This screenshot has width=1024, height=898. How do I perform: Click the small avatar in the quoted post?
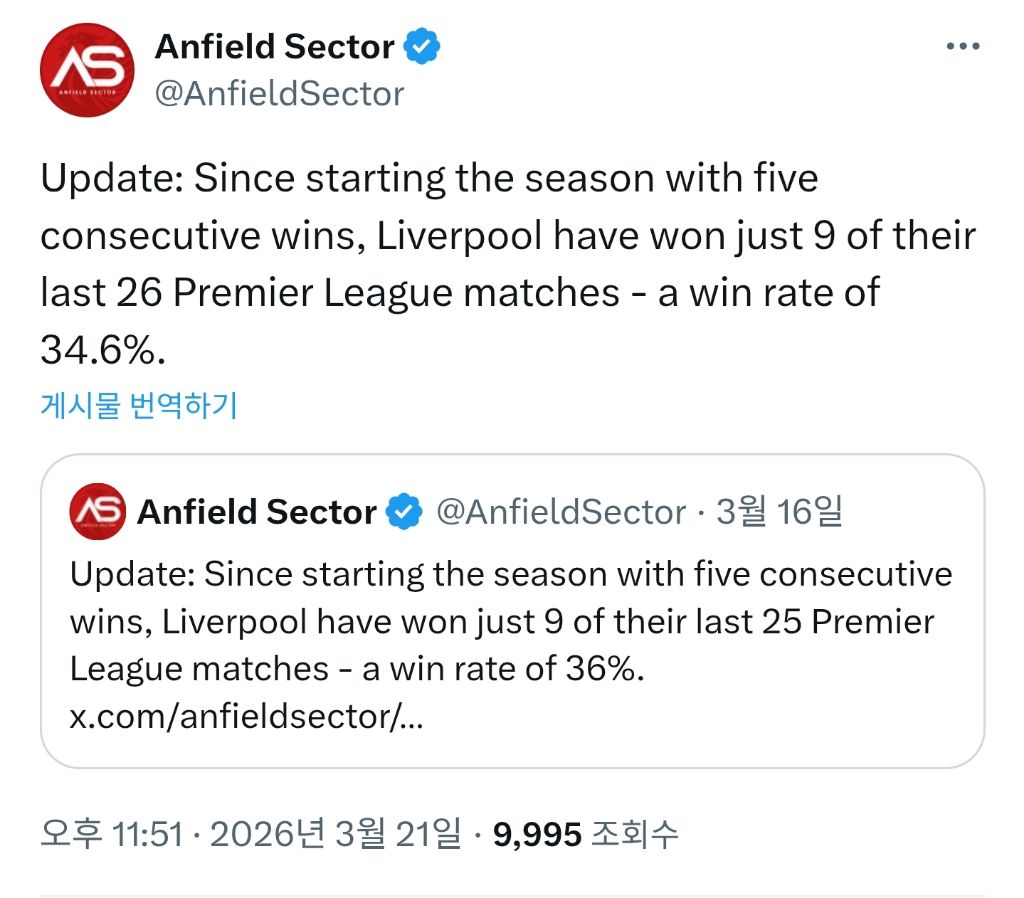97,511
